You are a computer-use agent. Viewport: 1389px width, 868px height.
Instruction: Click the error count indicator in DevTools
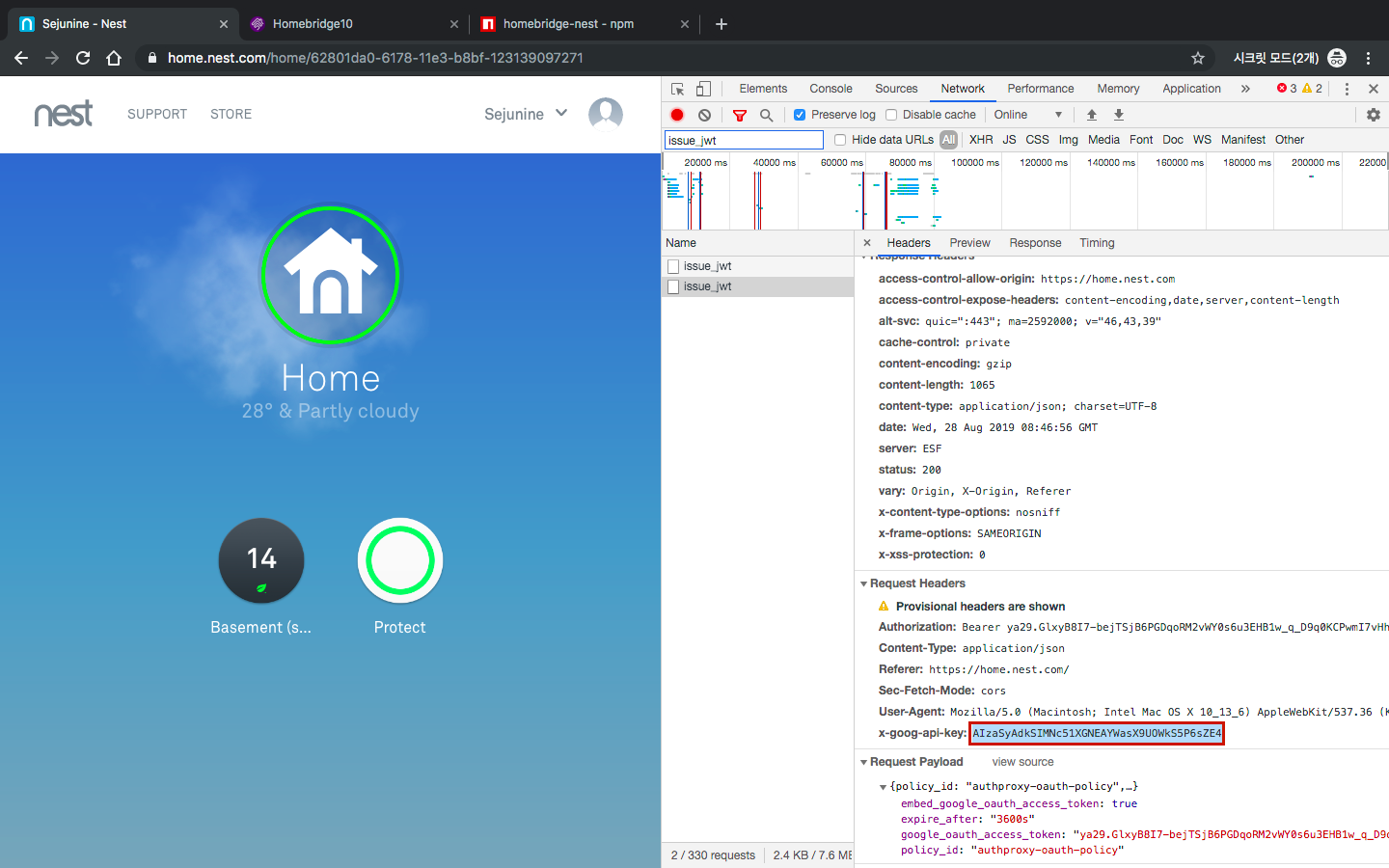[x=1287, y=89]
